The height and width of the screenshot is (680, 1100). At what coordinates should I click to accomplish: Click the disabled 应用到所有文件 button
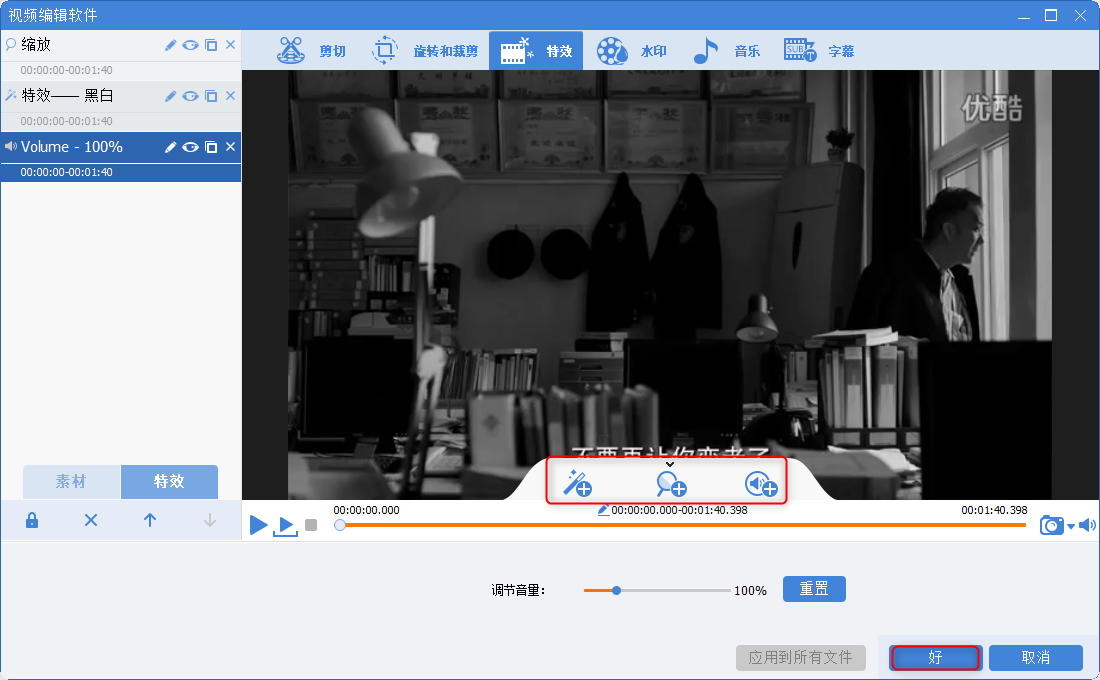[800, 658]
